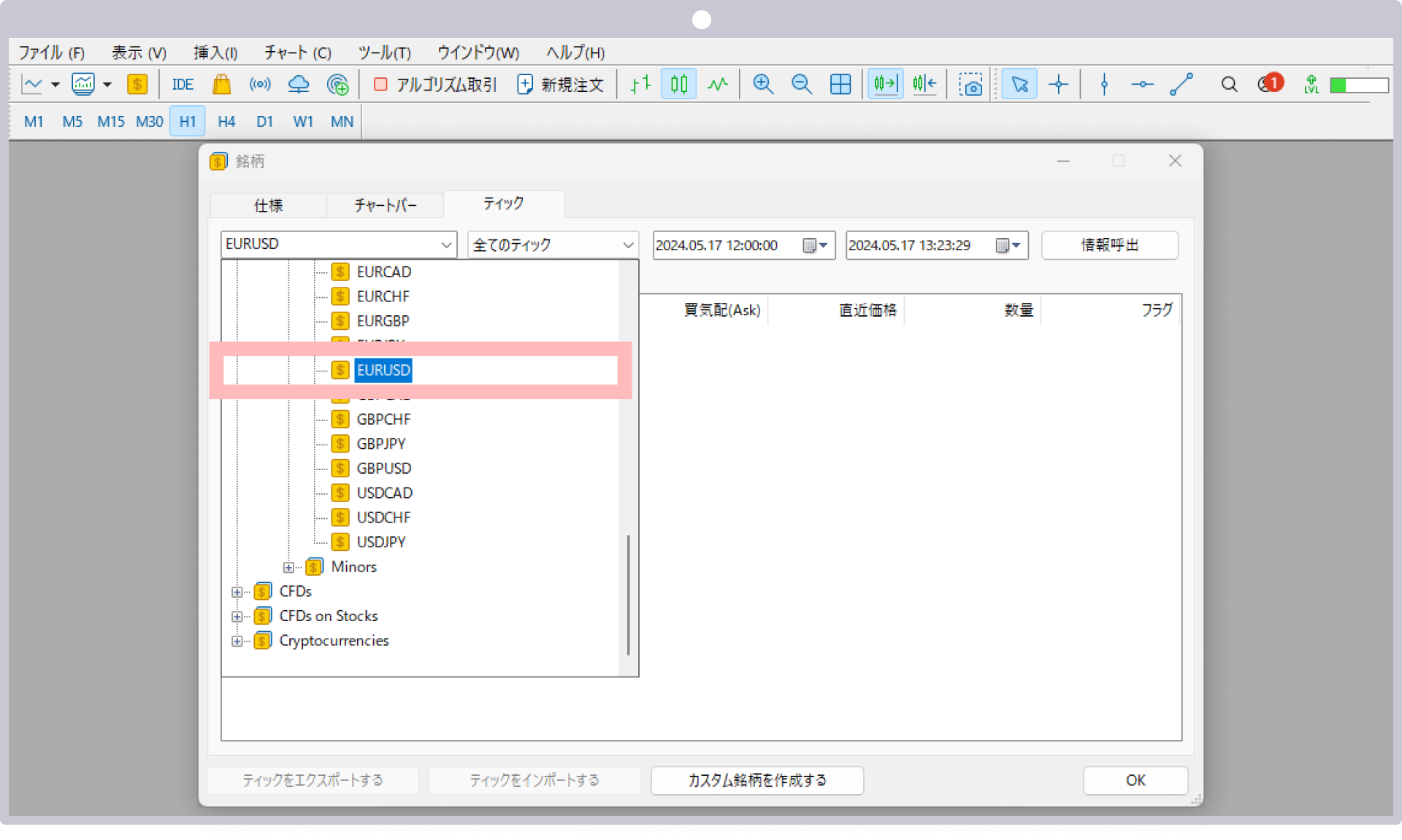Click the chart templates monitor icon
Screen dimensions: 1402x840
click(83, 85)
